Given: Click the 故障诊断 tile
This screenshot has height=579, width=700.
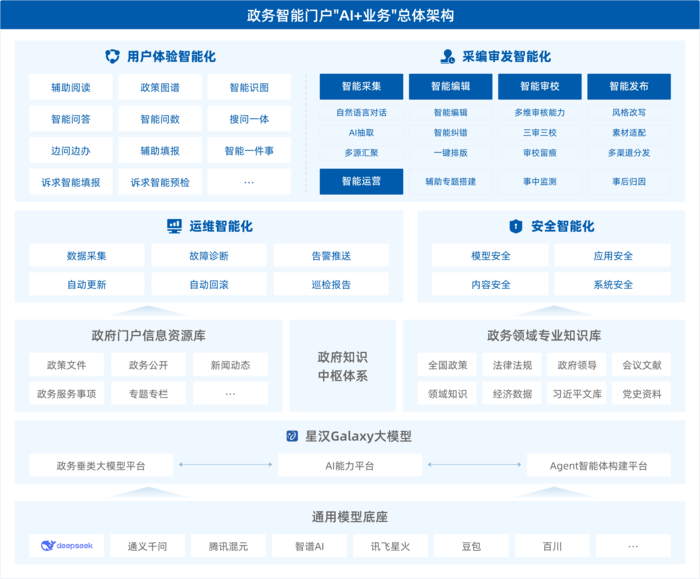Looking at the screenshot, I should pyautogui.click(x=209, y=255).
